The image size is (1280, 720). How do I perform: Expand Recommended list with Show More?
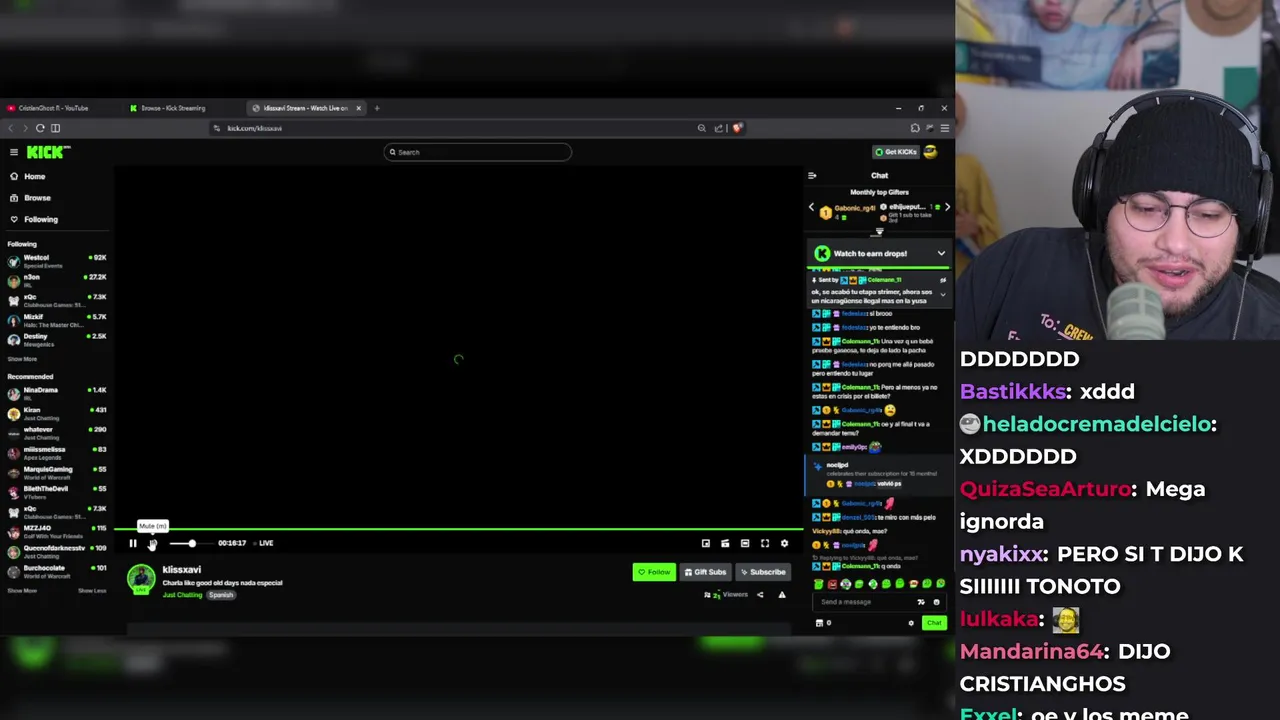22,591
